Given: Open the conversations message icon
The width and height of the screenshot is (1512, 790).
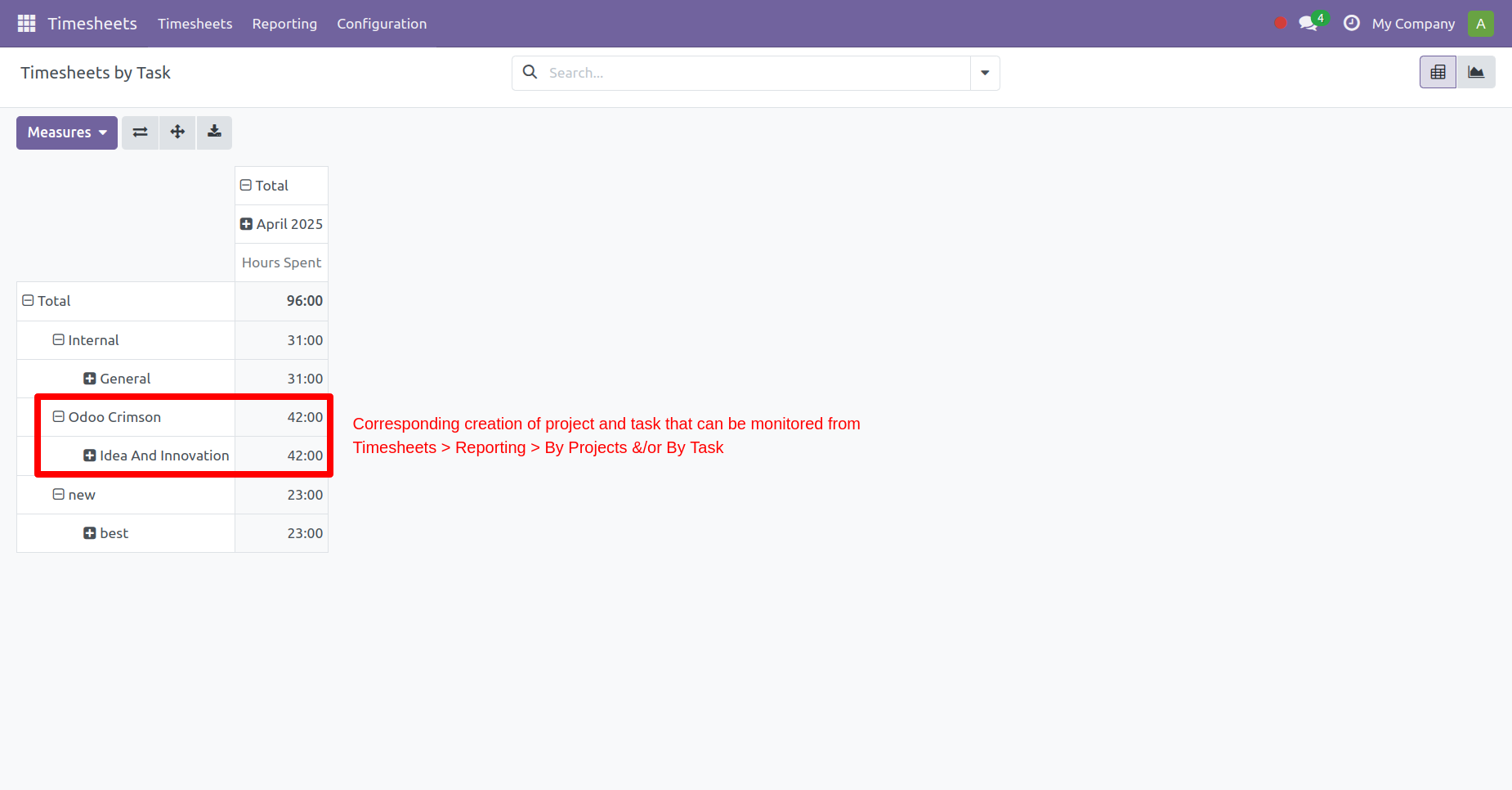Looking at the screenshot, I should [x=1308, y=24].
